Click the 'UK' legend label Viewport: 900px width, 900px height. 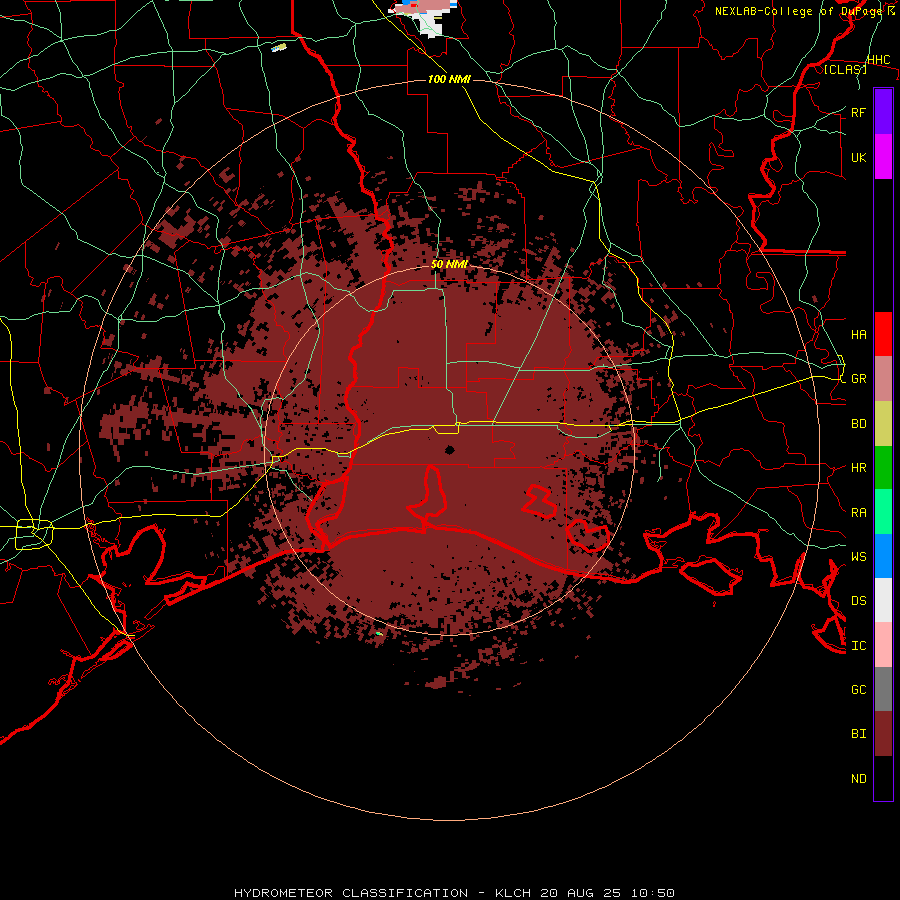pyautogui.click(x=859, y=157)
